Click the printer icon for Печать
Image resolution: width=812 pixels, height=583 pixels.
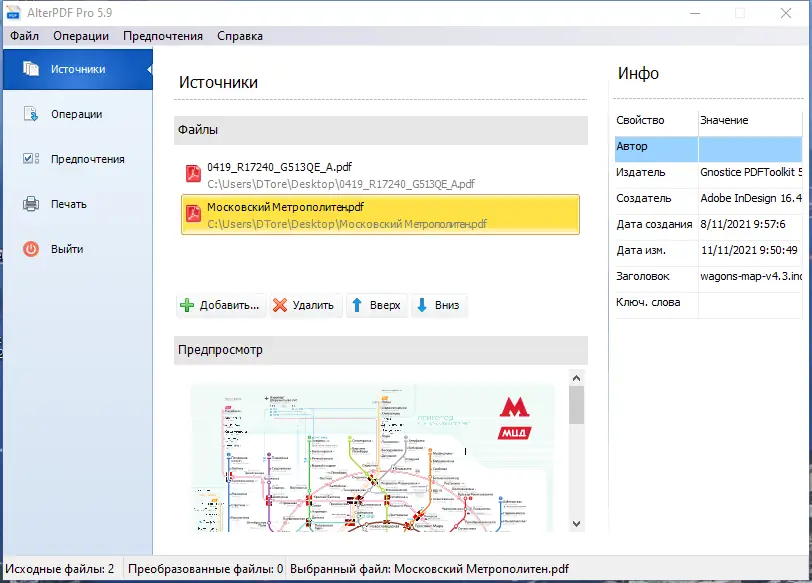31,204
